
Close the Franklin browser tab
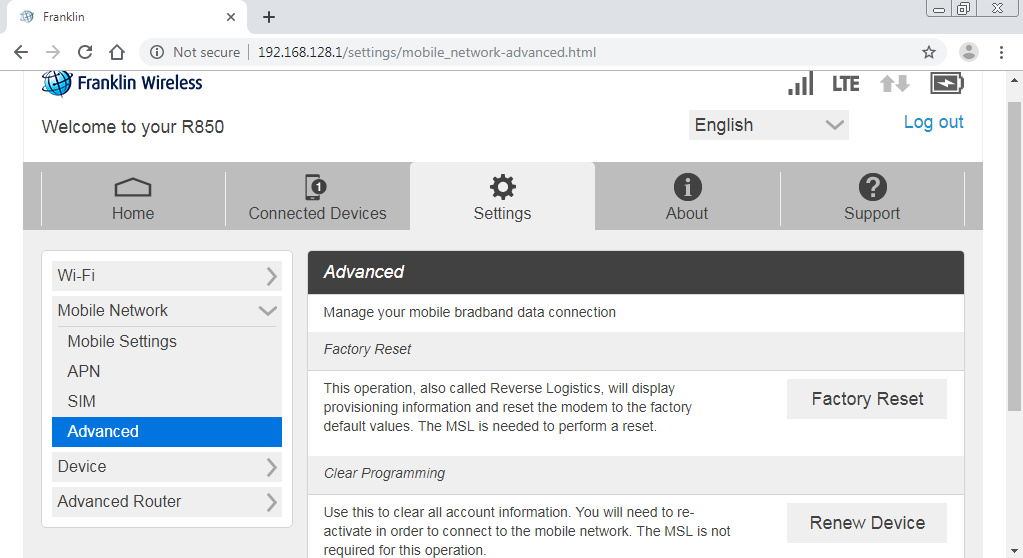click(231, 17)
